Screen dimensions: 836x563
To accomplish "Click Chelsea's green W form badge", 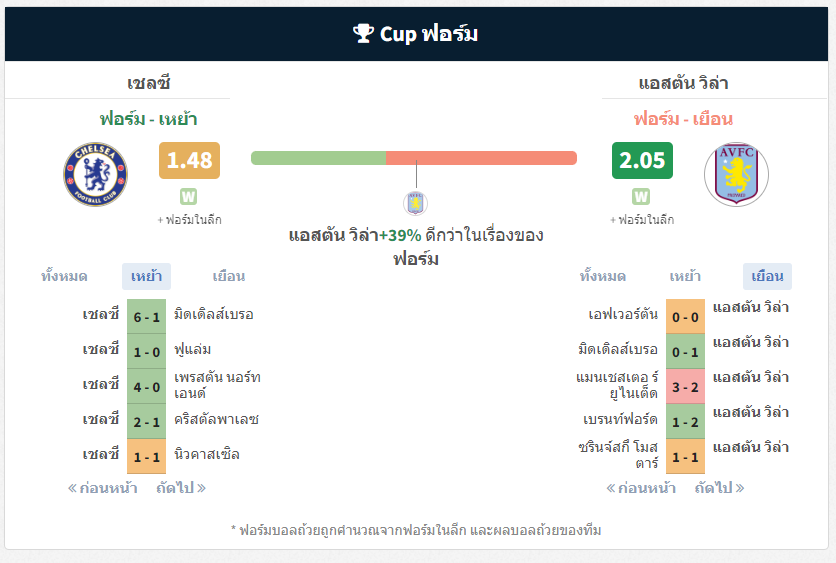I will [x=189, y=197].
